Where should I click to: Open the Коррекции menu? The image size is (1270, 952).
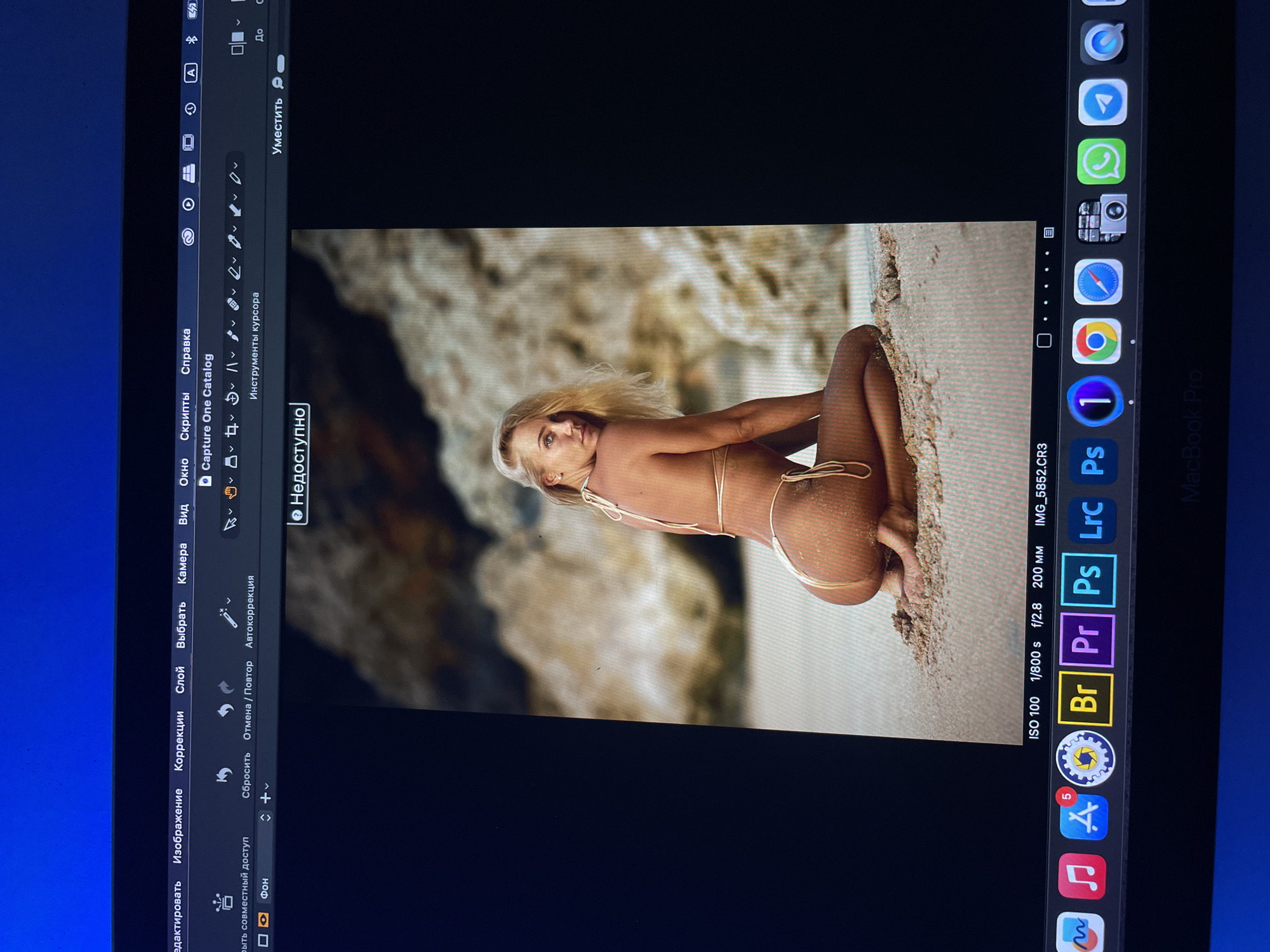(180, 741)
